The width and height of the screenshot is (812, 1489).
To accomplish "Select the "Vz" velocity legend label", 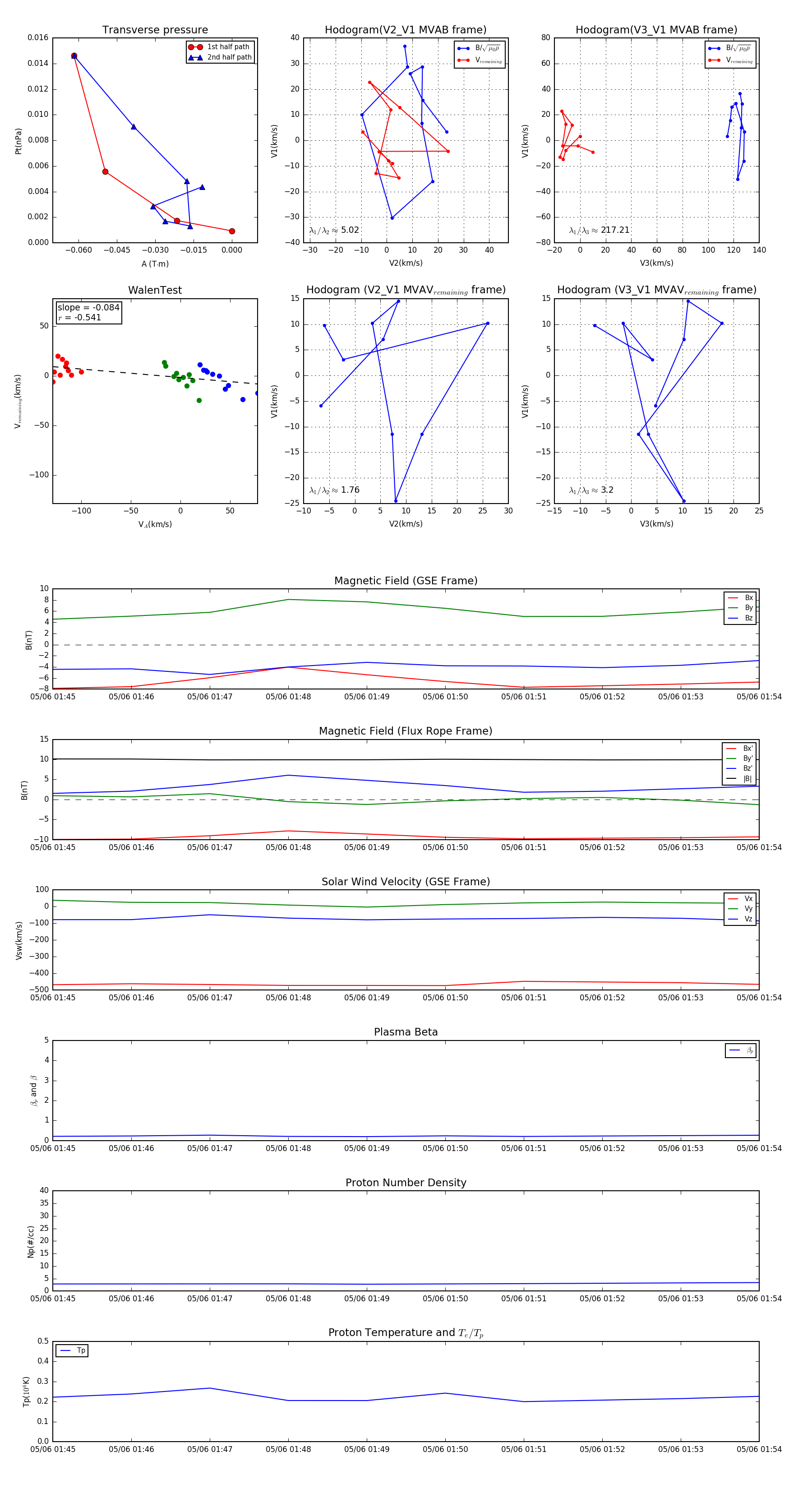I will [x=748, y=919].
